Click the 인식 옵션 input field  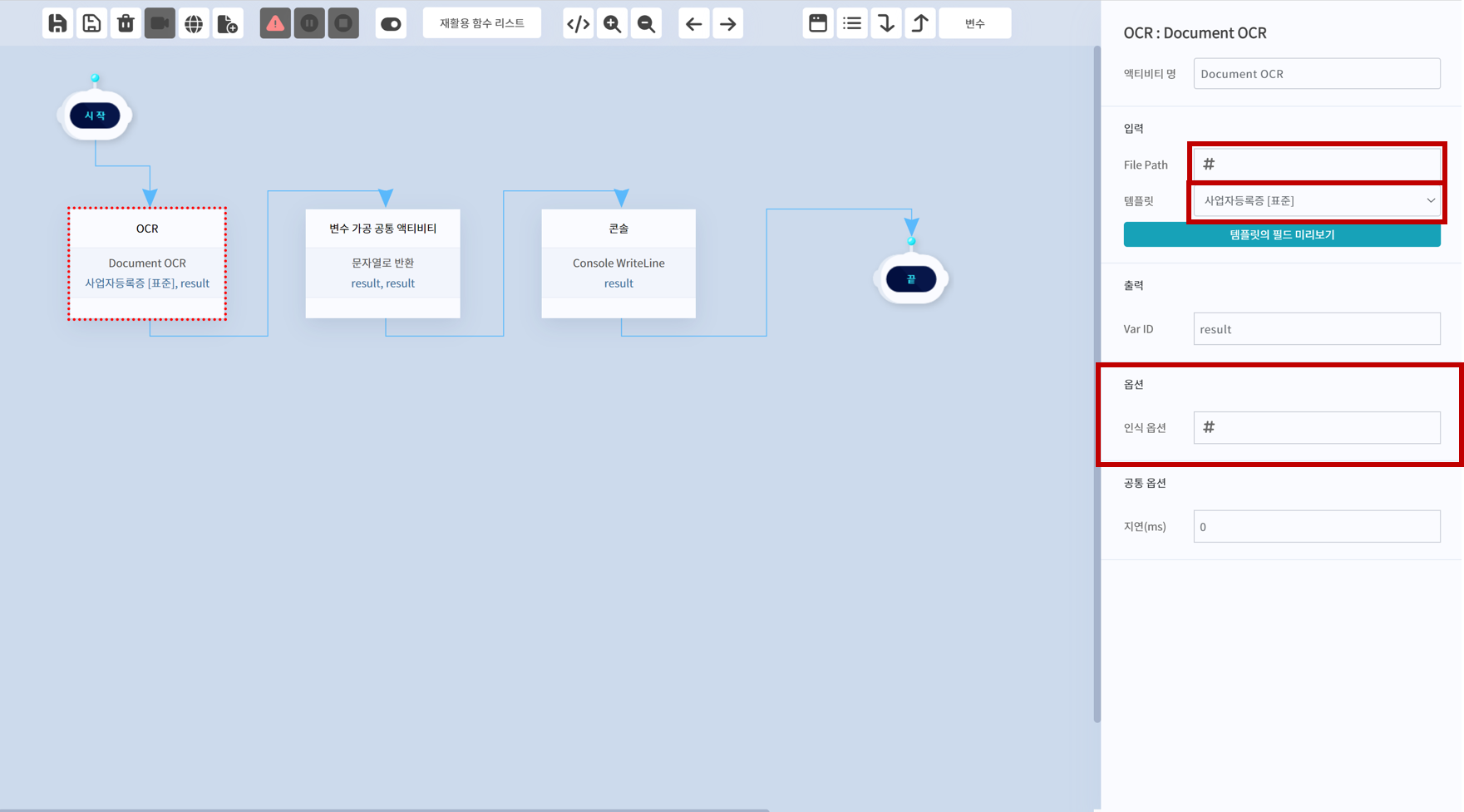(1317, 427)
